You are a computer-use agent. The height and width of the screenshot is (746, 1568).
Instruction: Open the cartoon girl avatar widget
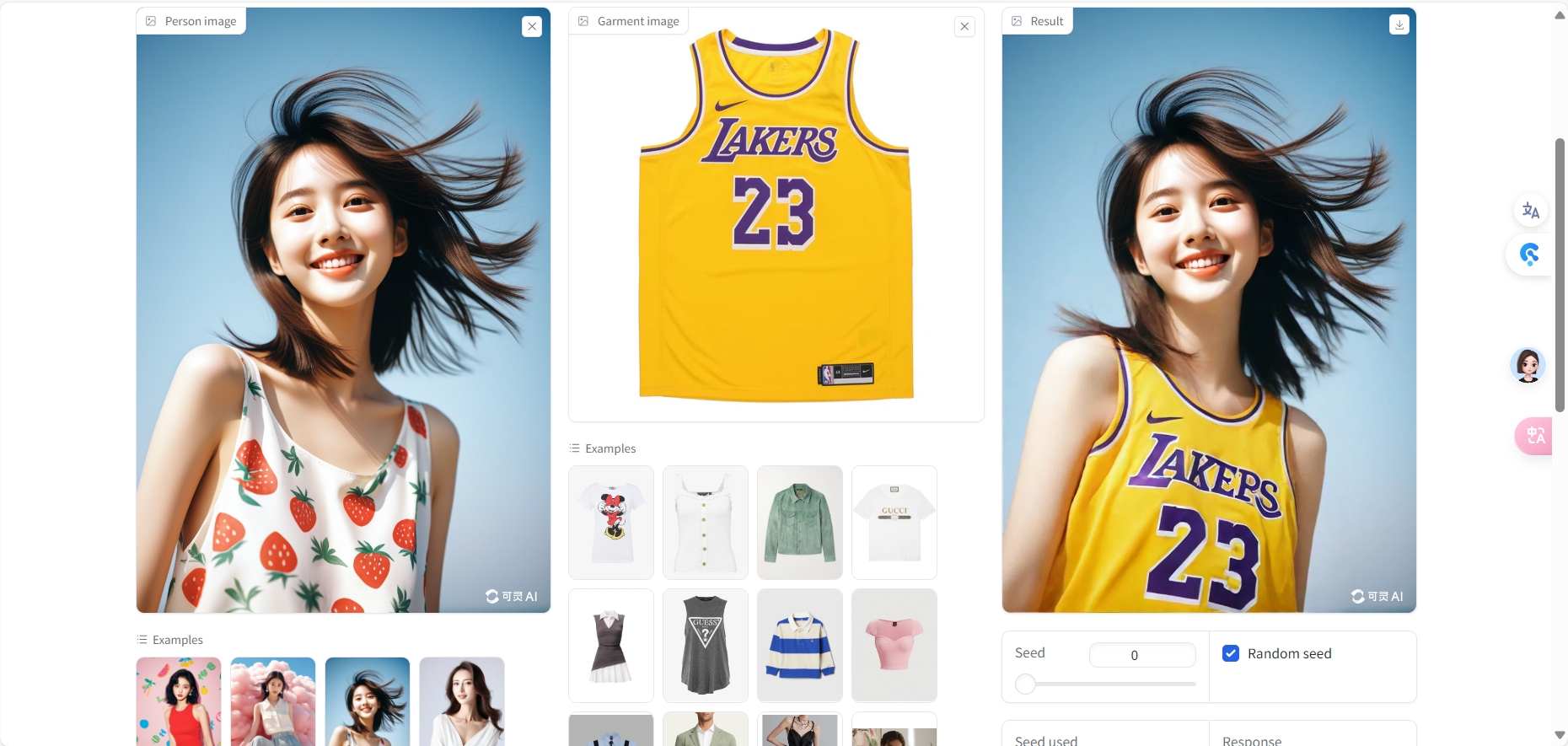point(1528,366)
